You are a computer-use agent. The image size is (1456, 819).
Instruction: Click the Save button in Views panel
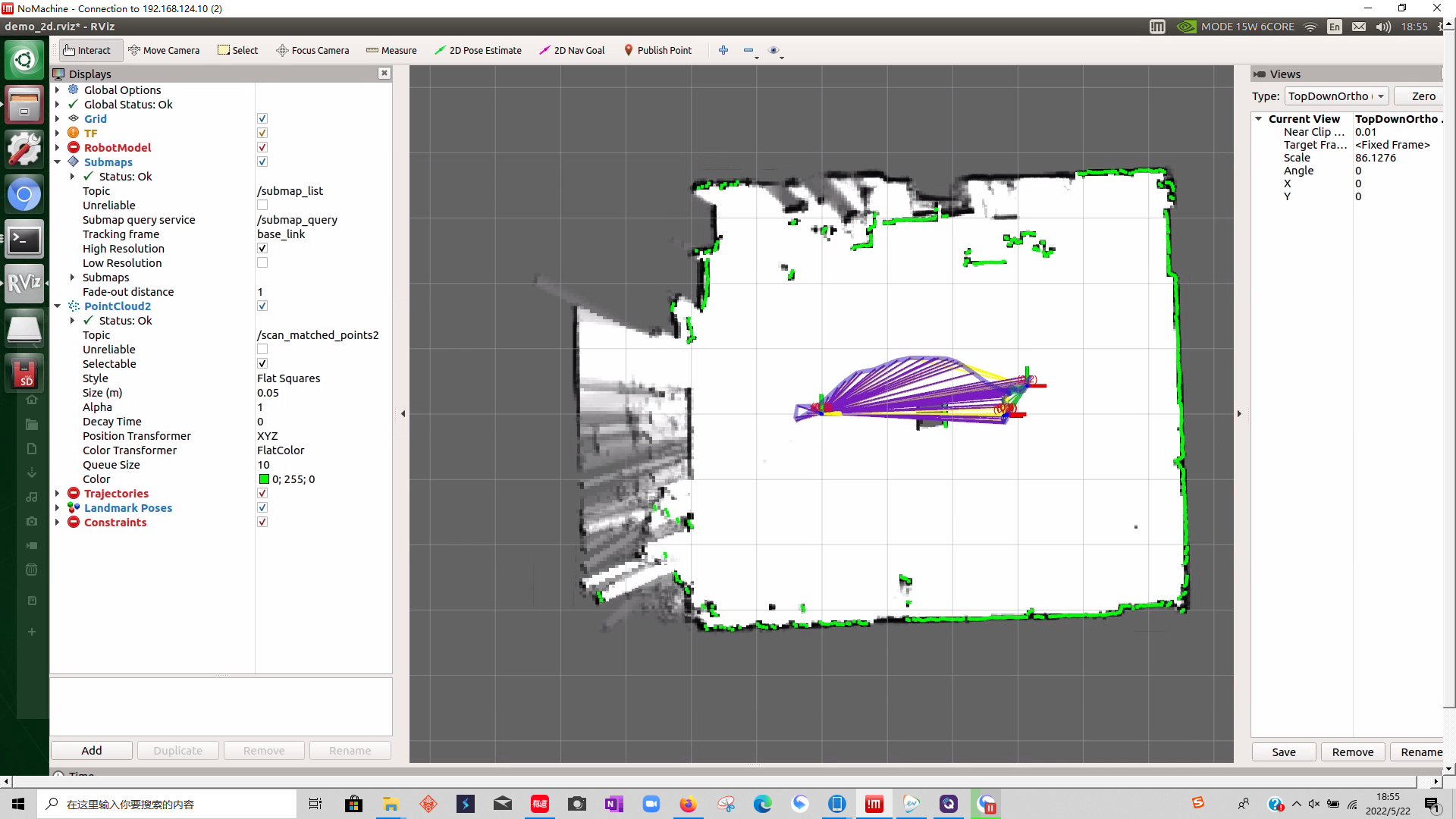pyautogui.click(x=1285, y=752)
